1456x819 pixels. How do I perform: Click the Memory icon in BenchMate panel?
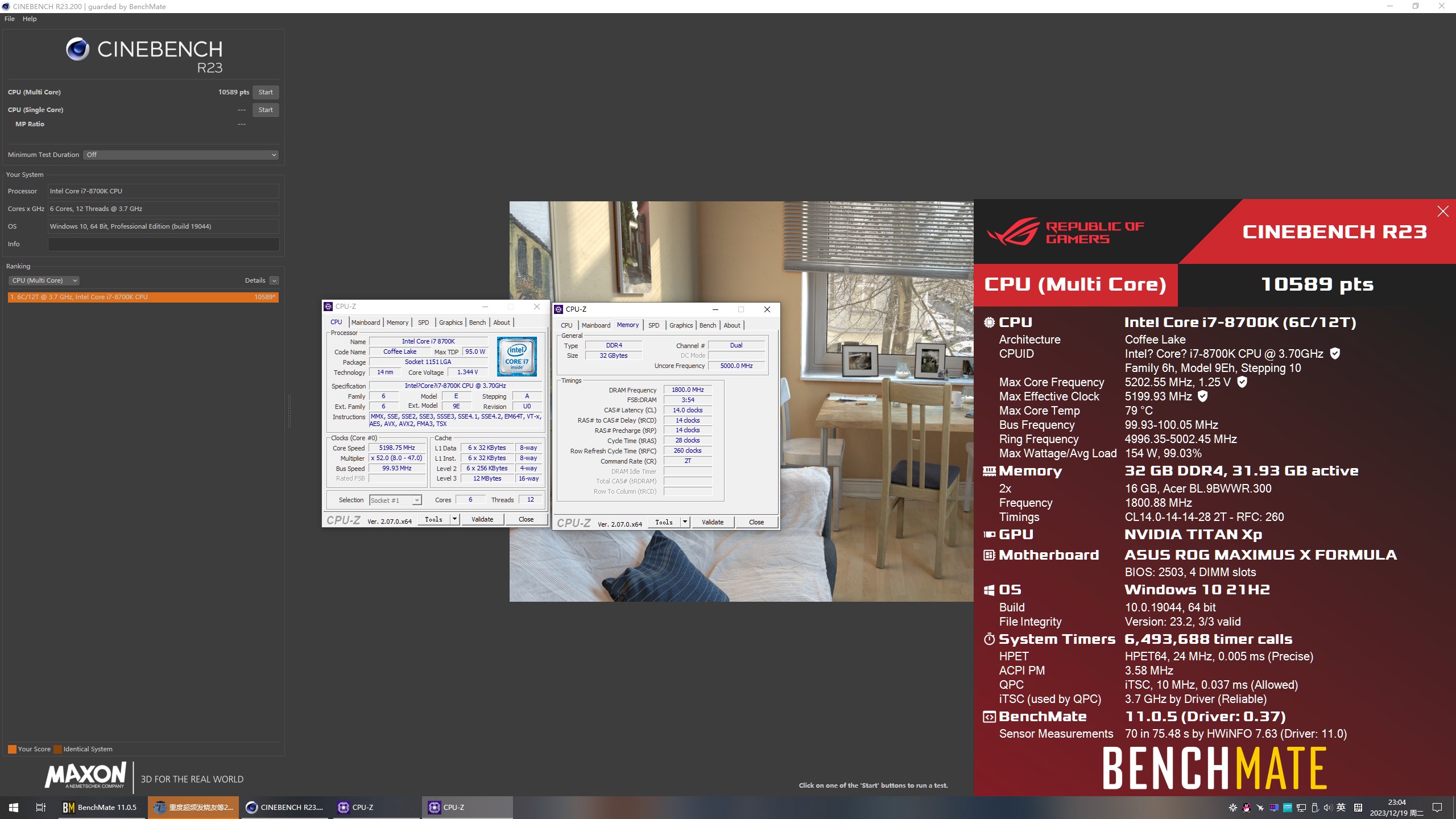[989, 471]
